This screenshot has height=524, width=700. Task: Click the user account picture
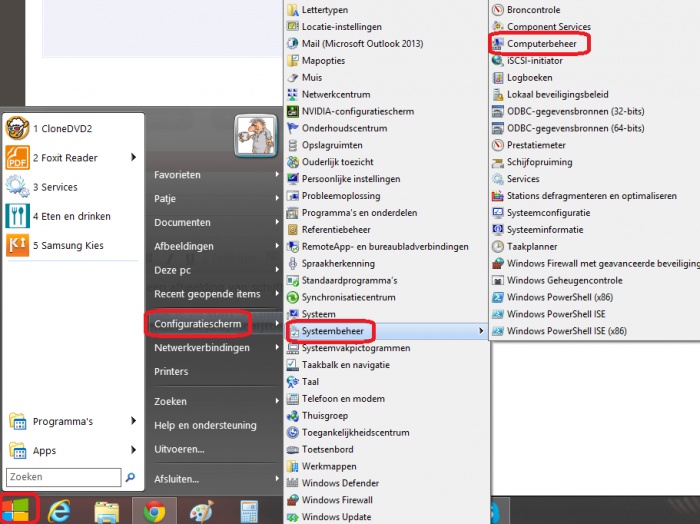click(x=256, y=136)
